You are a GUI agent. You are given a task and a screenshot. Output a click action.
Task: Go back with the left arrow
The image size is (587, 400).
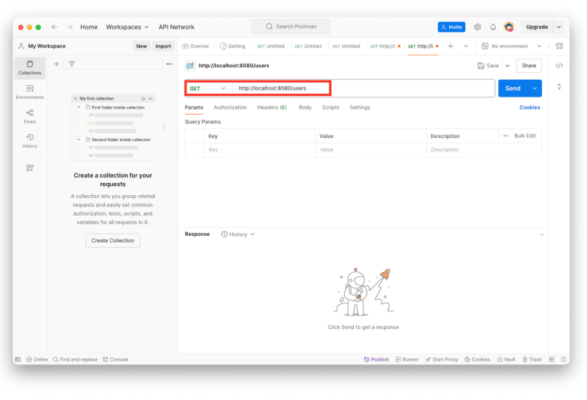pos(55,27)
